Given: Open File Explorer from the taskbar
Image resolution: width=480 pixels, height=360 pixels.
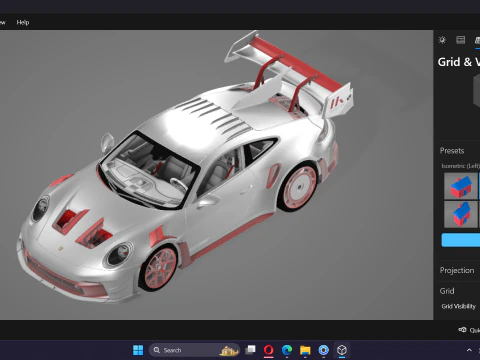Looking at the screenshot, I should point(305,350).
